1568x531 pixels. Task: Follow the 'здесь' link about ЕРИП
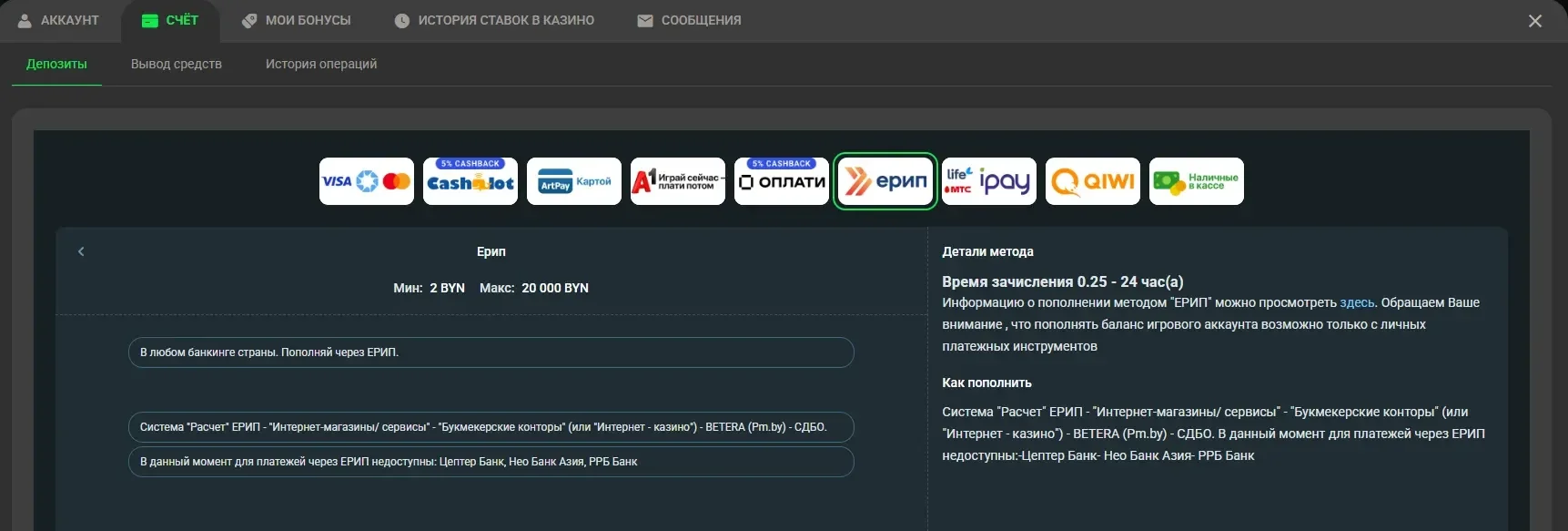coord(1357,302)
